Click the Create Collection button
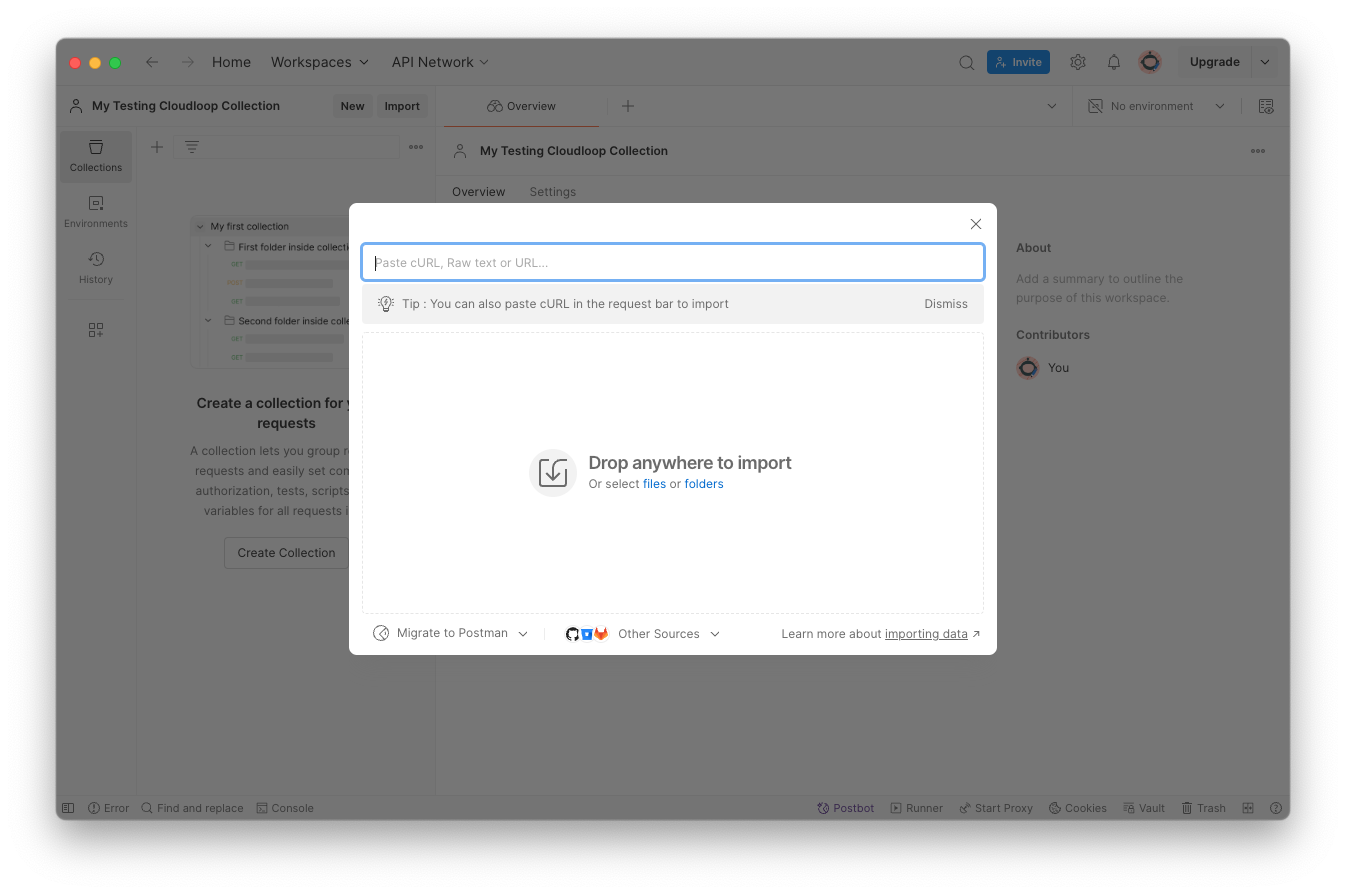This screenshot has height=894, width=1346. 286,553
